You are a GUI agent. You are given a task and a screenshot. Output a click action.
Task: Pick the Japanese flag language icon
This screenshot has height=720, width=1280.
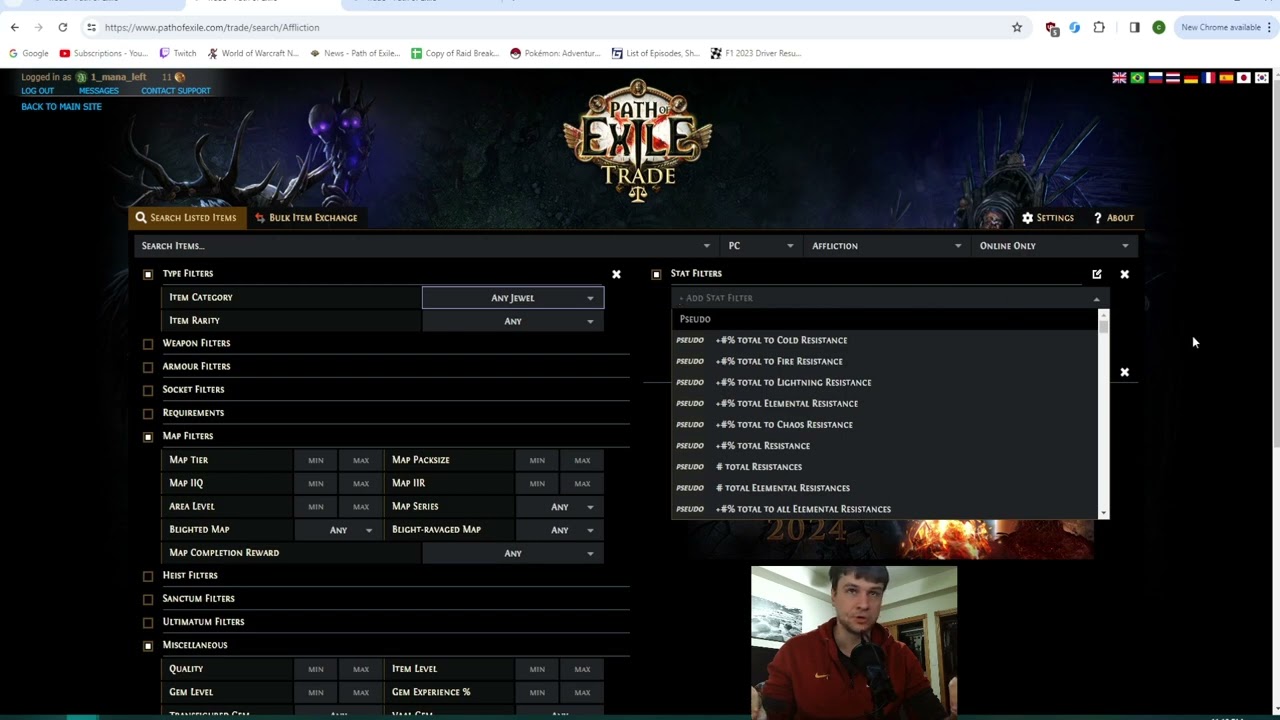point(1244,78)
